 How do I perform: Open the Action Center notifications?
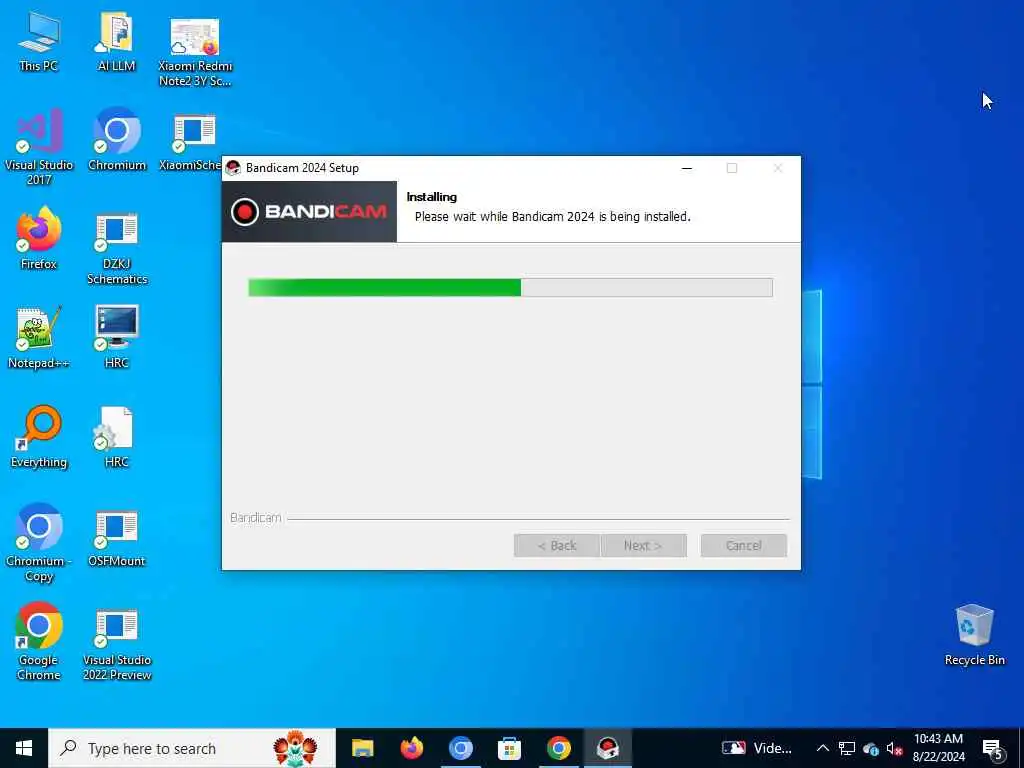click(x=993, y=748)
